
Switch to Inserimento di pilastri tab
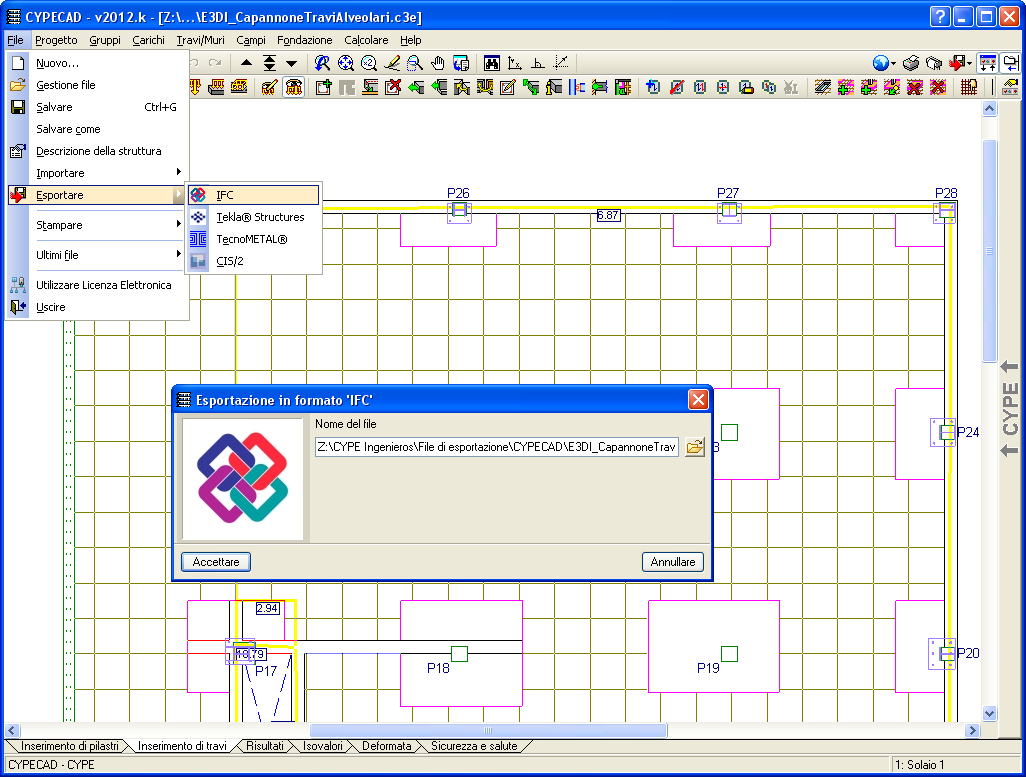70,746
